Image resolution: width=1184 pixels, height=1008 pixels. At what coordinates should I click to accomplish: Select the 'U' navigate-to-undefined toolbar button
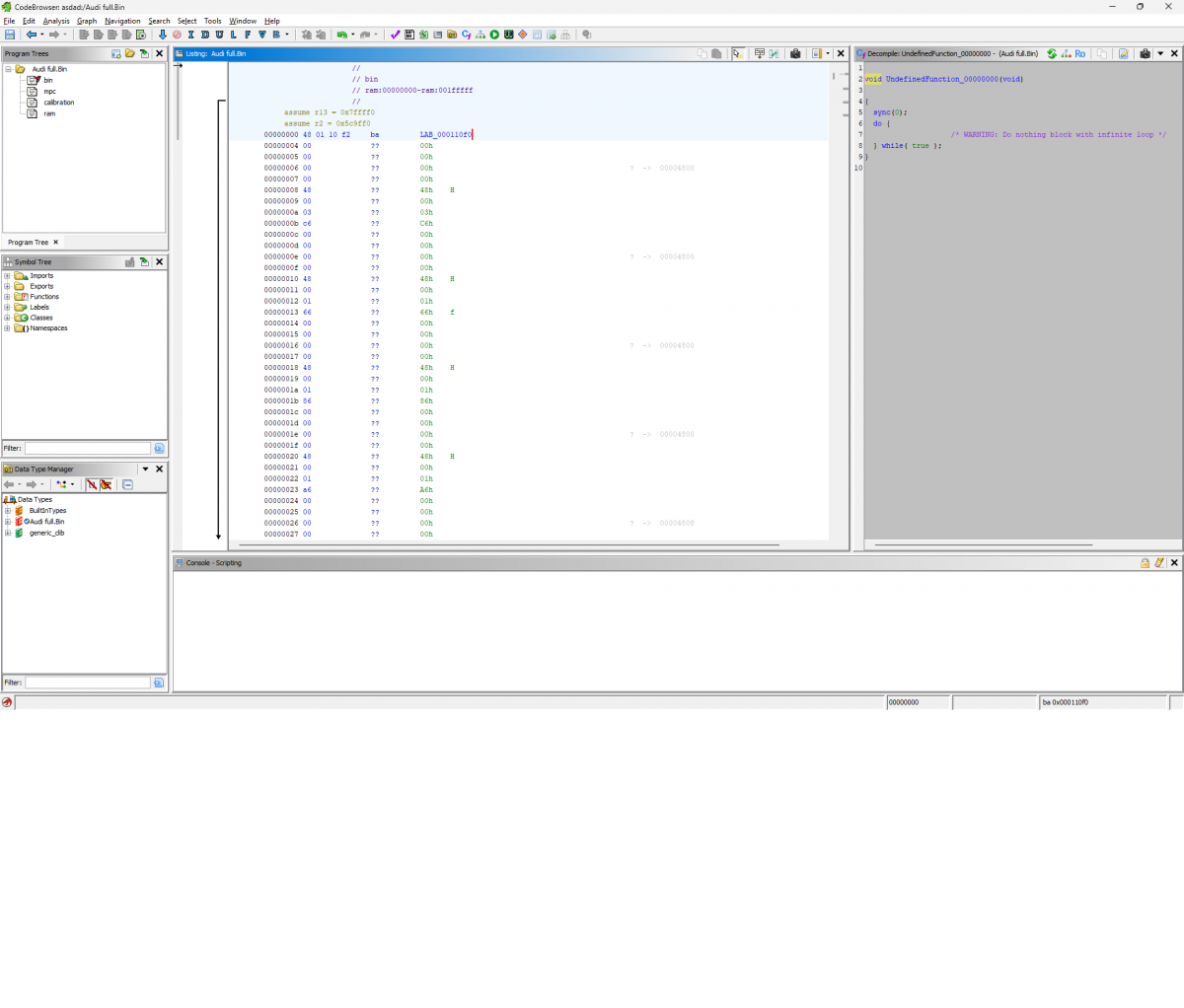coord(219,35)
